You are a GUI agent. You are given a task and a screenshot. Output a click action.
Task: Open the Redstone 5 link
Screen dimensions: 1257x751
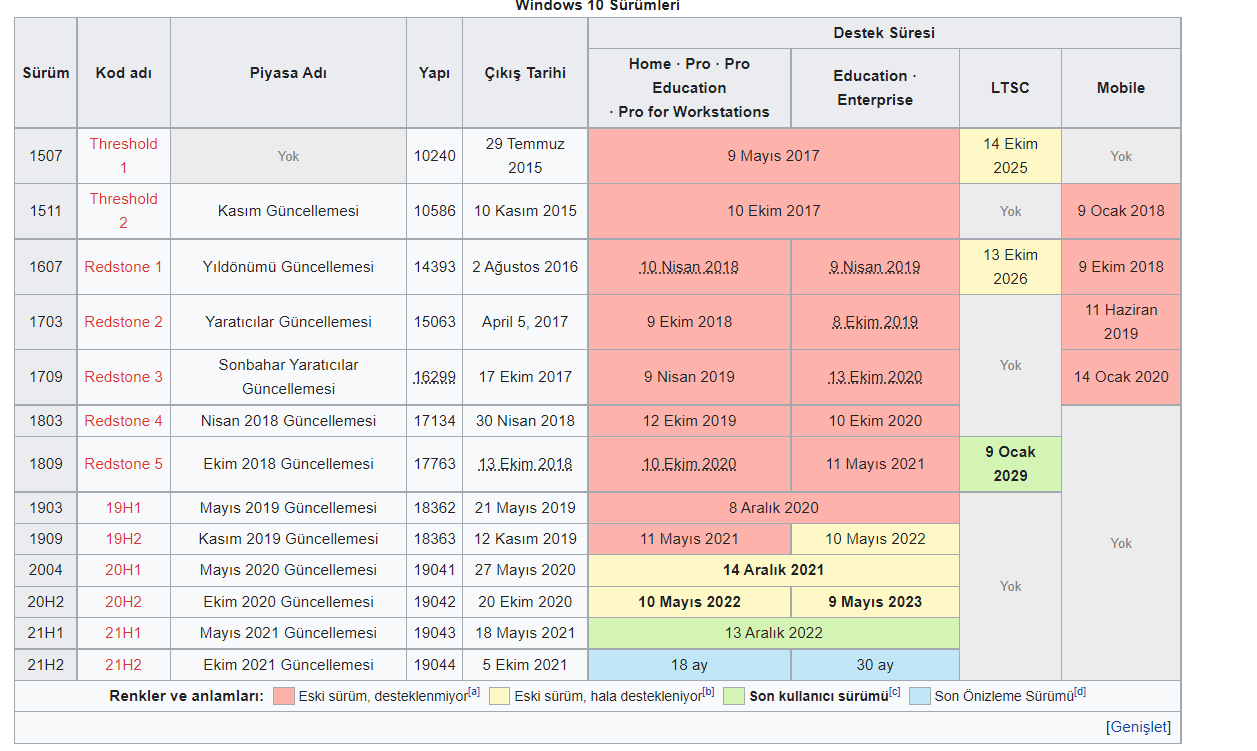click(x=123, y=464)
